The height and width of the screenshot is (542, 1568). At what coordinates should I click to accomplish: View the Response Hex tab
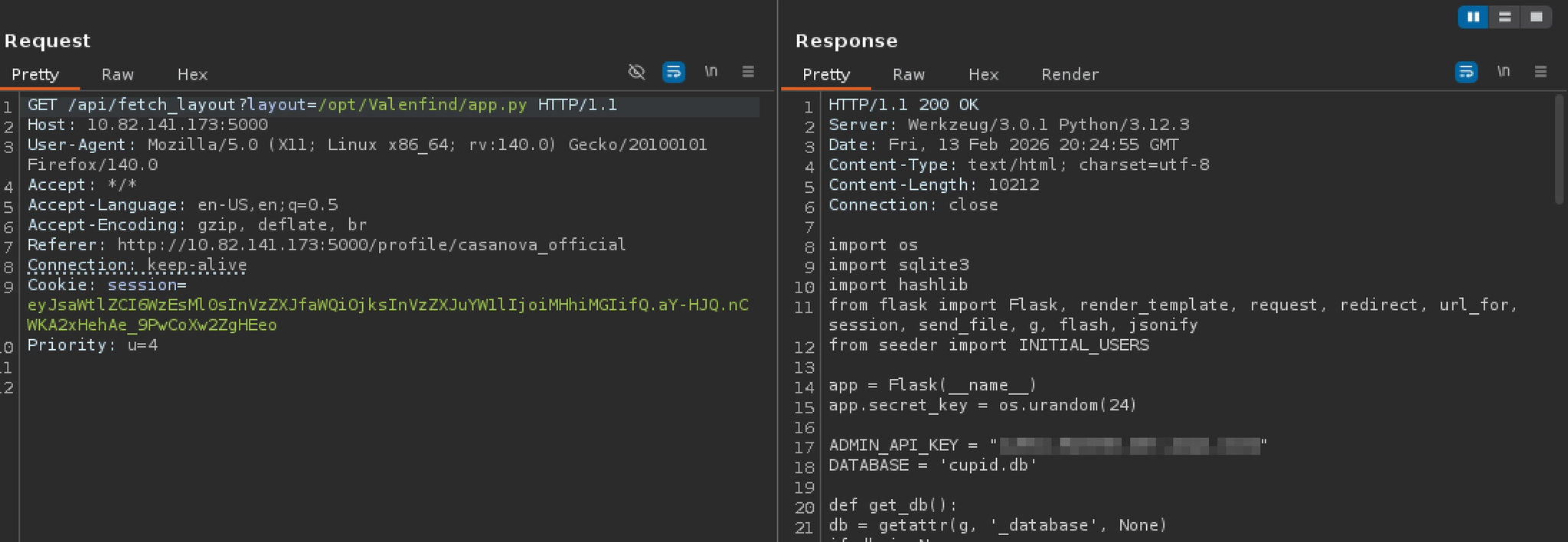point(983,74)
